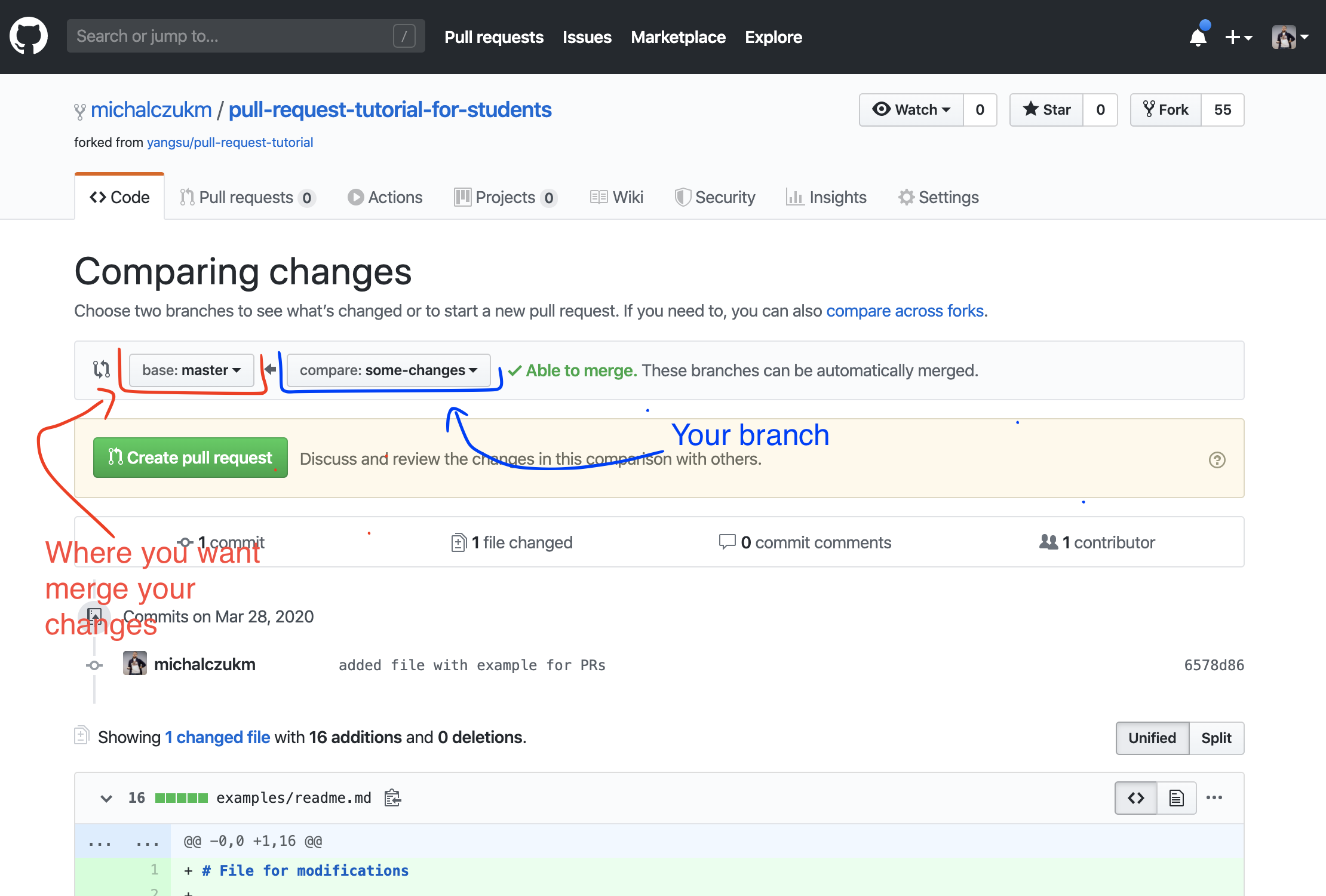The width and height of the screenshot is (1326, 896).
Task: Follow the compare across forks link
Action: coord(905,311)
